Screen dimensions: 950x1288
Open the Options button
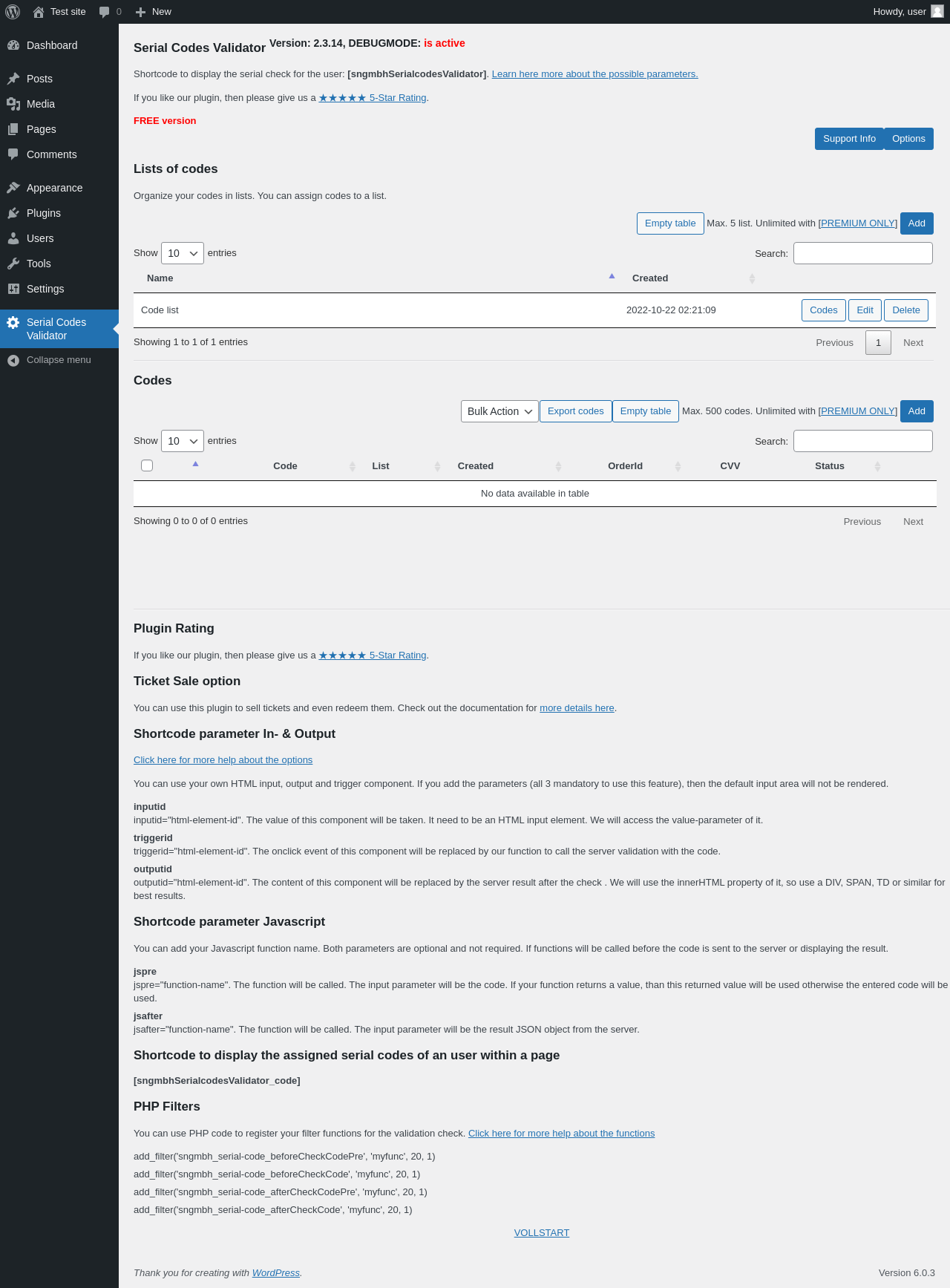click(x=908, y=139)
